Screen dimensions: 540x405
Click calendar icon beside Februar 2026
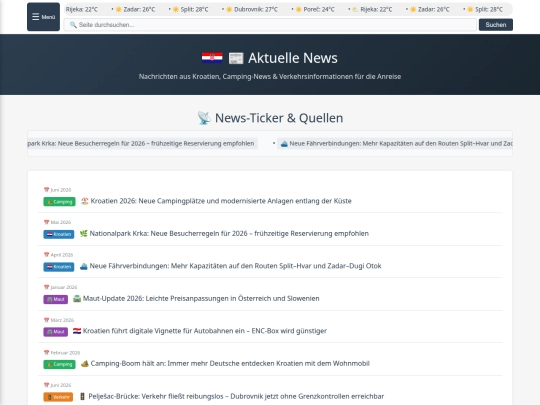point(46,353)
